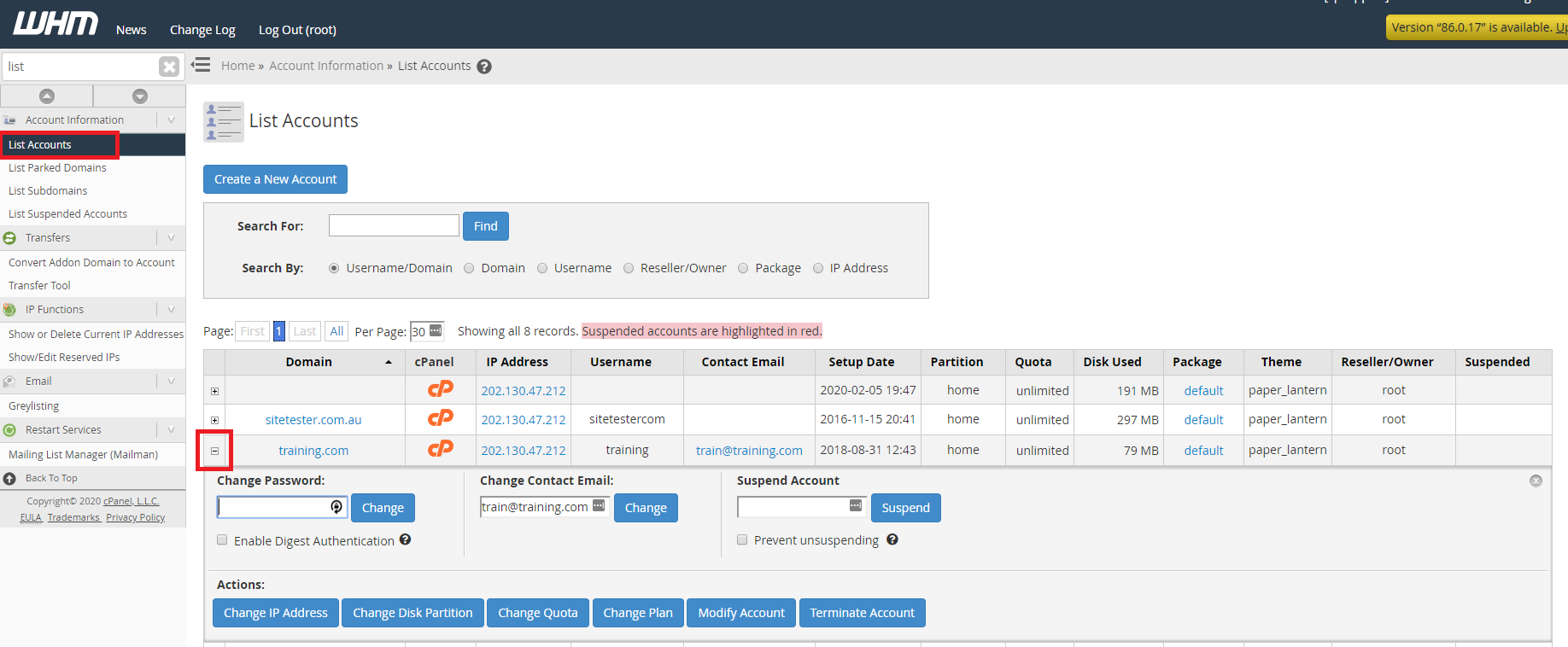Toggle the sidebar hamburger menu icon
1568x647 pixels.
pyautogui.click(x=201, y=65)
